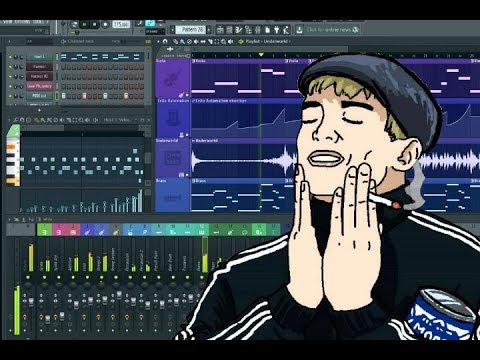Click the online news link
Image resolution: width=480 pixels, height=360 pixels.
pos(329,30)
